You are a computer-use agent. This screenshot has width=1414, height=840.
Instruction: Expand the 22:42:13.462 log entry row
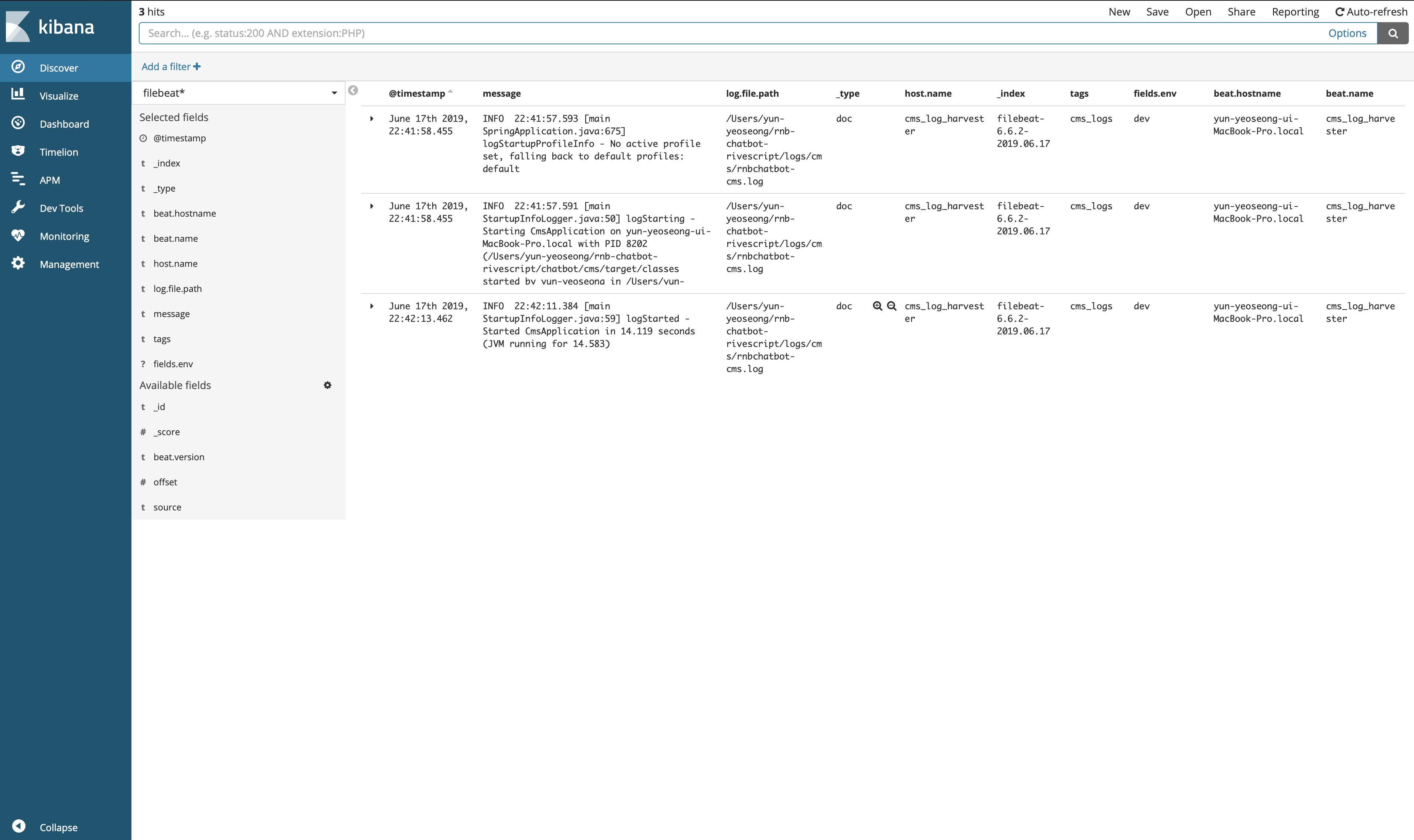[x=371, y=306]
